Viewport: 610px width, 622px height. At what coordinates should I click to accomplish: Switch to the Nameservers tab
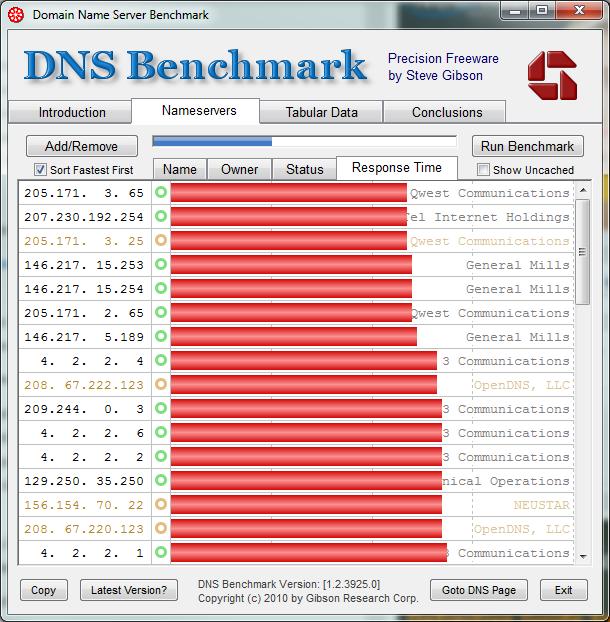pos(196,111)
